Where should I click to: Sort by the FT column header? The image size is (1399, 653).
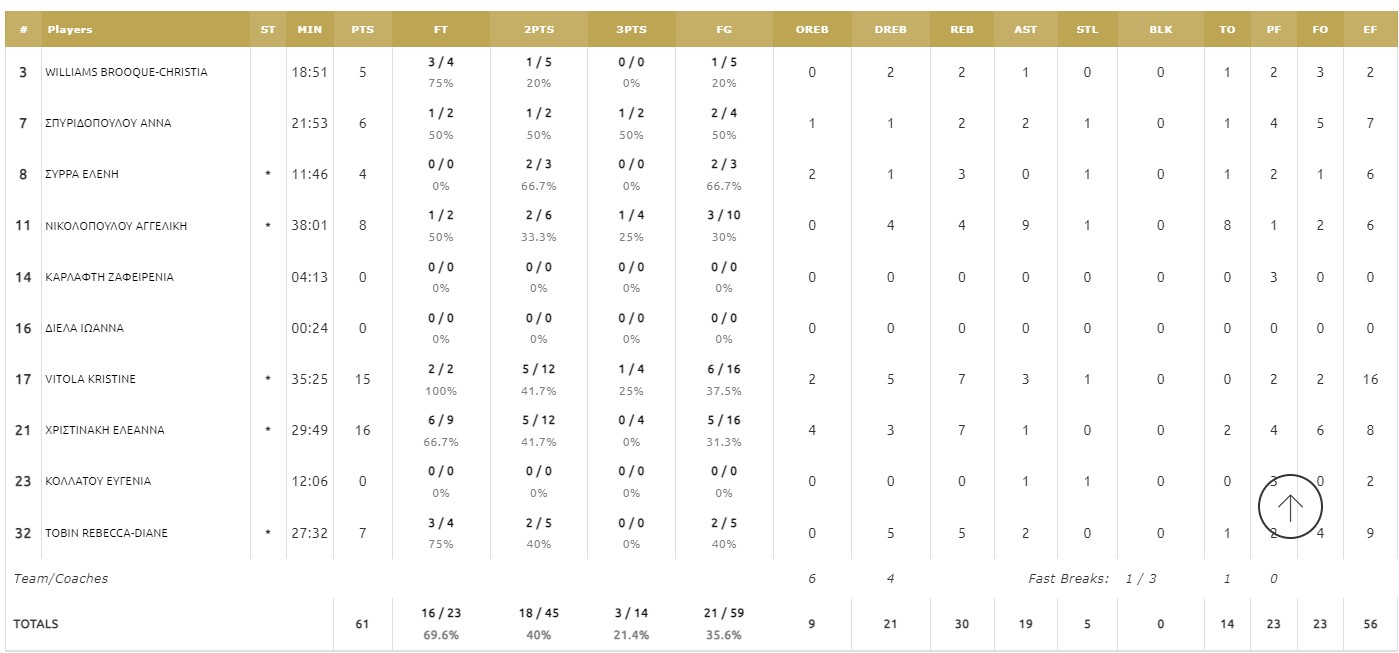440,30
